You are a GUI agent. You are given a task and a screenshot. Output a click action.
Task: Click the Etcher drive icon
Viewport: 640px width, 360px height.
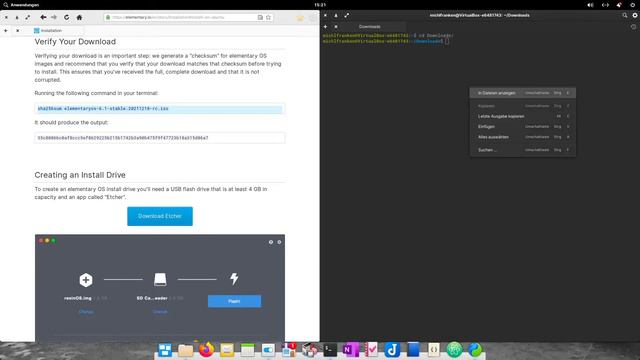(160, 280)
